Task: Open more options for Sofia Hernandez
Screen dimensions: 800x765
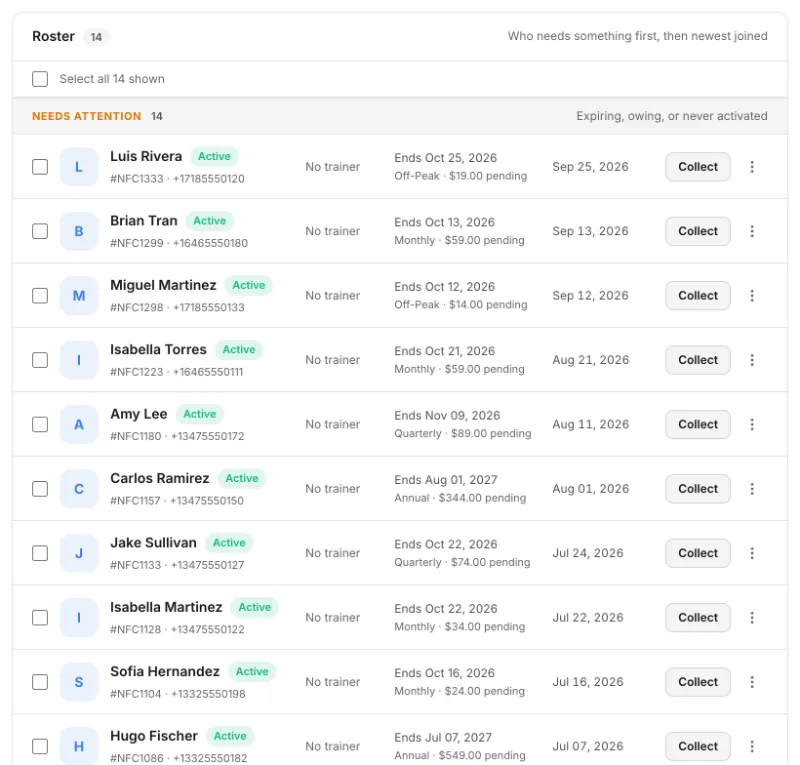Action: [x=752, y=682]
